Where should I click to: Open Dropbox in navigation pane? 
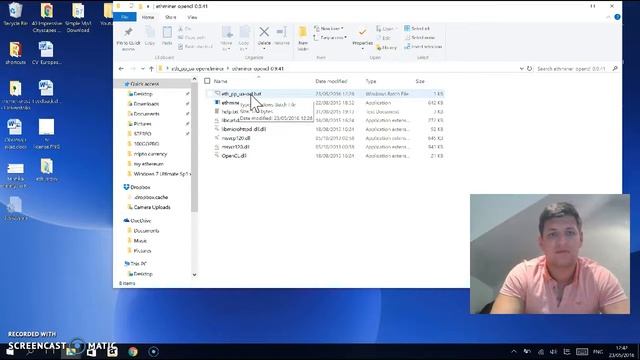pyautogui.click(x=140, y=187)
